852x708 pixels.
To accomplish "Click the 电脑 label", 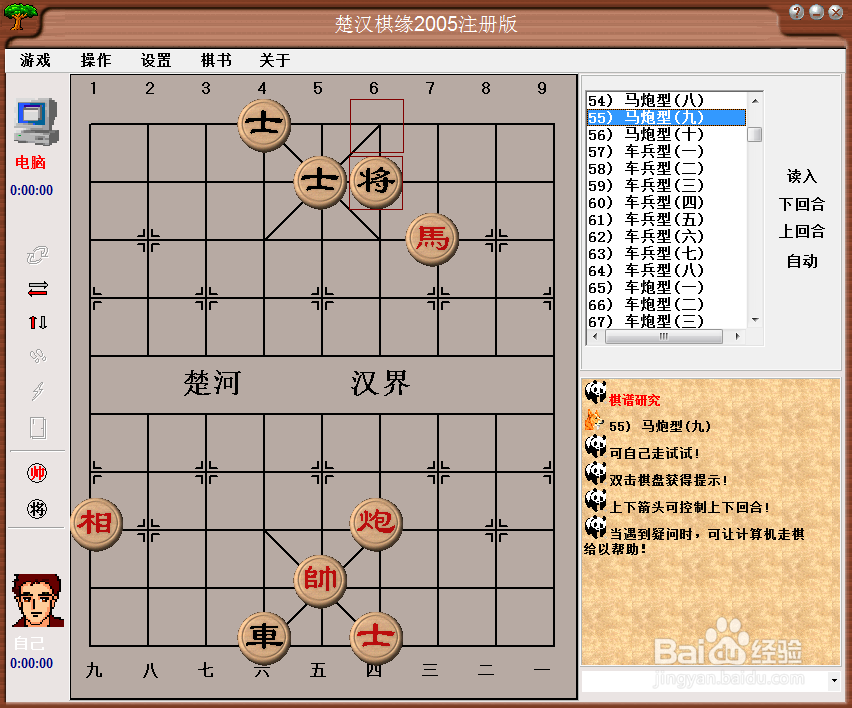I will coord(30,162).
